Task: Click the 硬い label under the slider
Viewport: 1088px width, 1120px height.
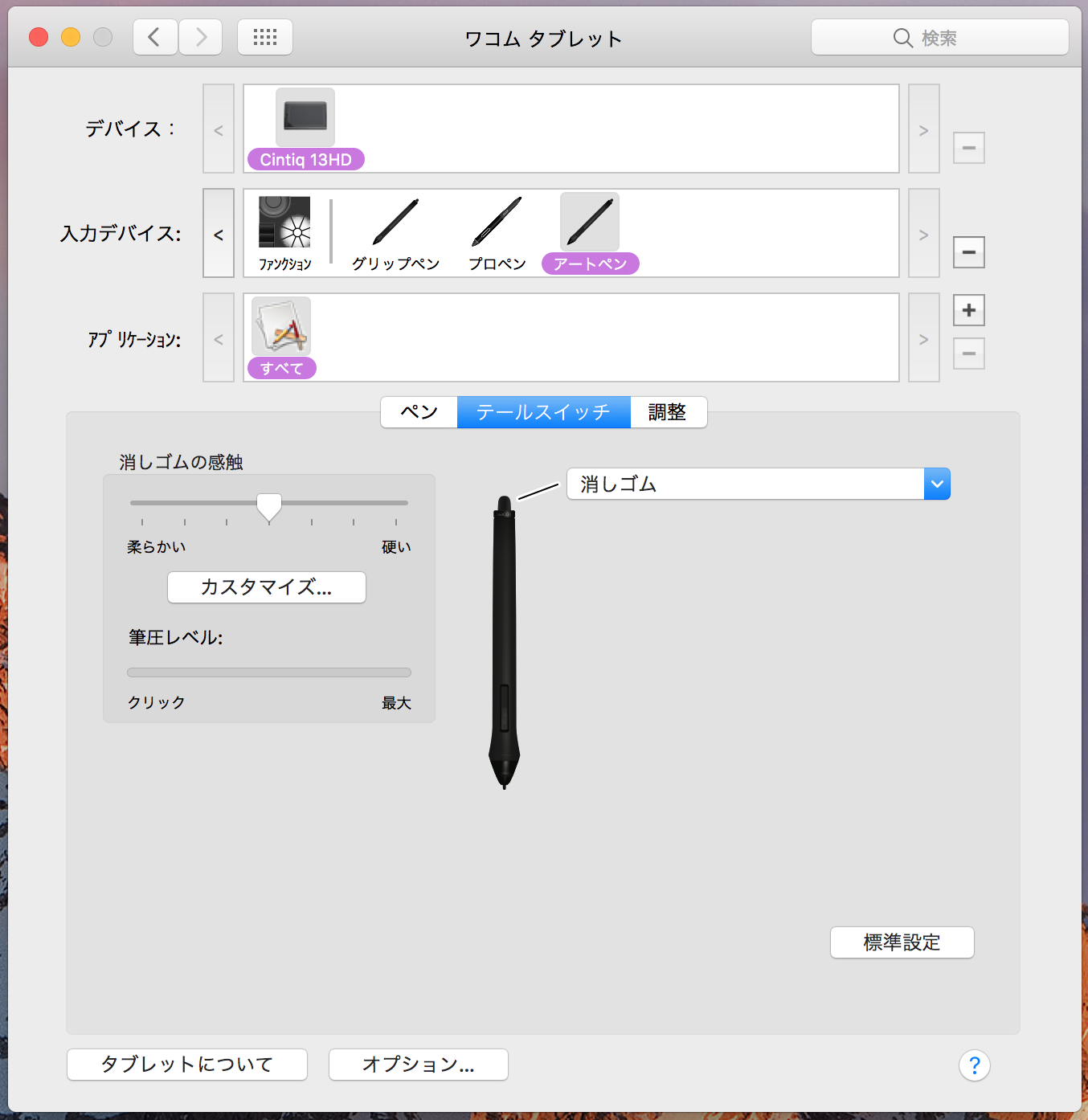Action: tap(396, 547)
